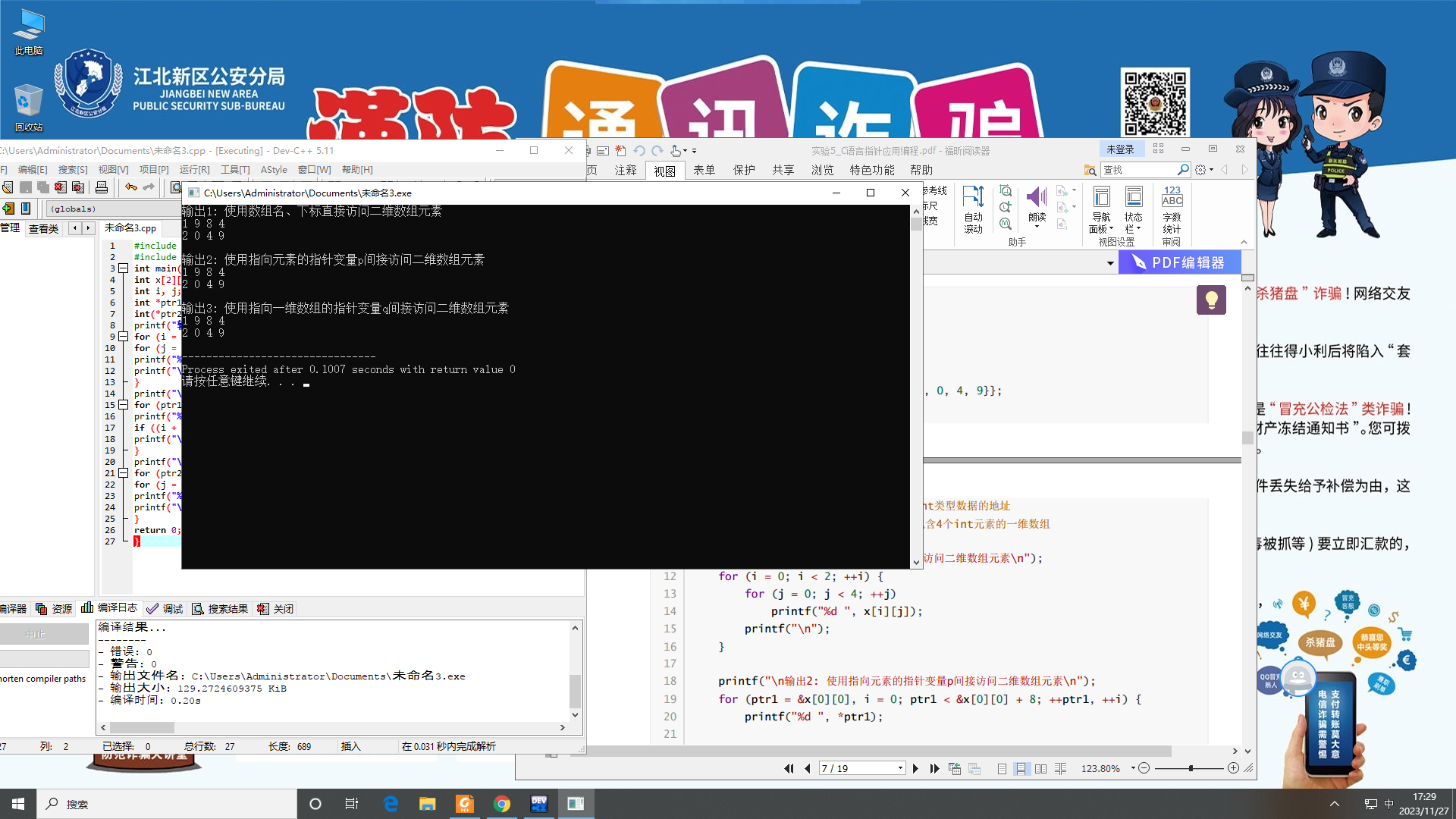1456x819 pixels.
Task: Click the 未登录 login button
Action: 1120,149
